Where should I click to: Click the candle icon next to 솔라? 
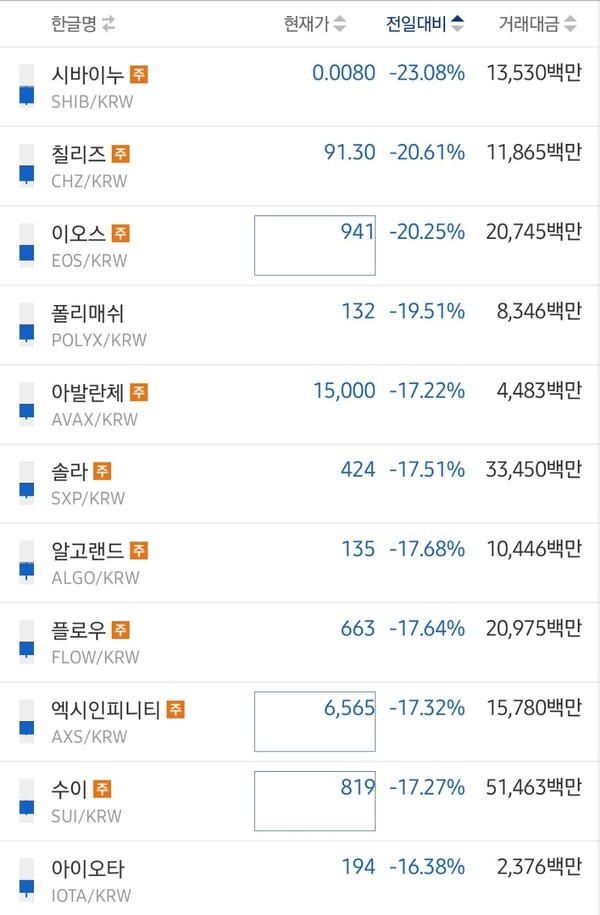pos(26,483)
